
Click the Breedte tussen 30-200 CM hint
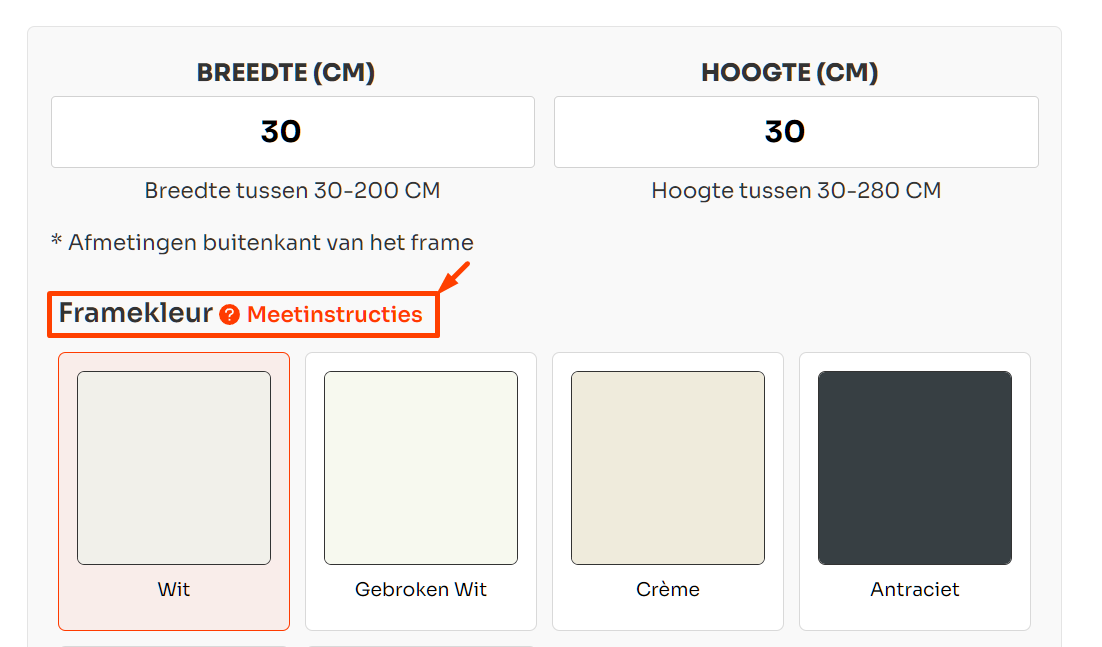tap(292, 190)
